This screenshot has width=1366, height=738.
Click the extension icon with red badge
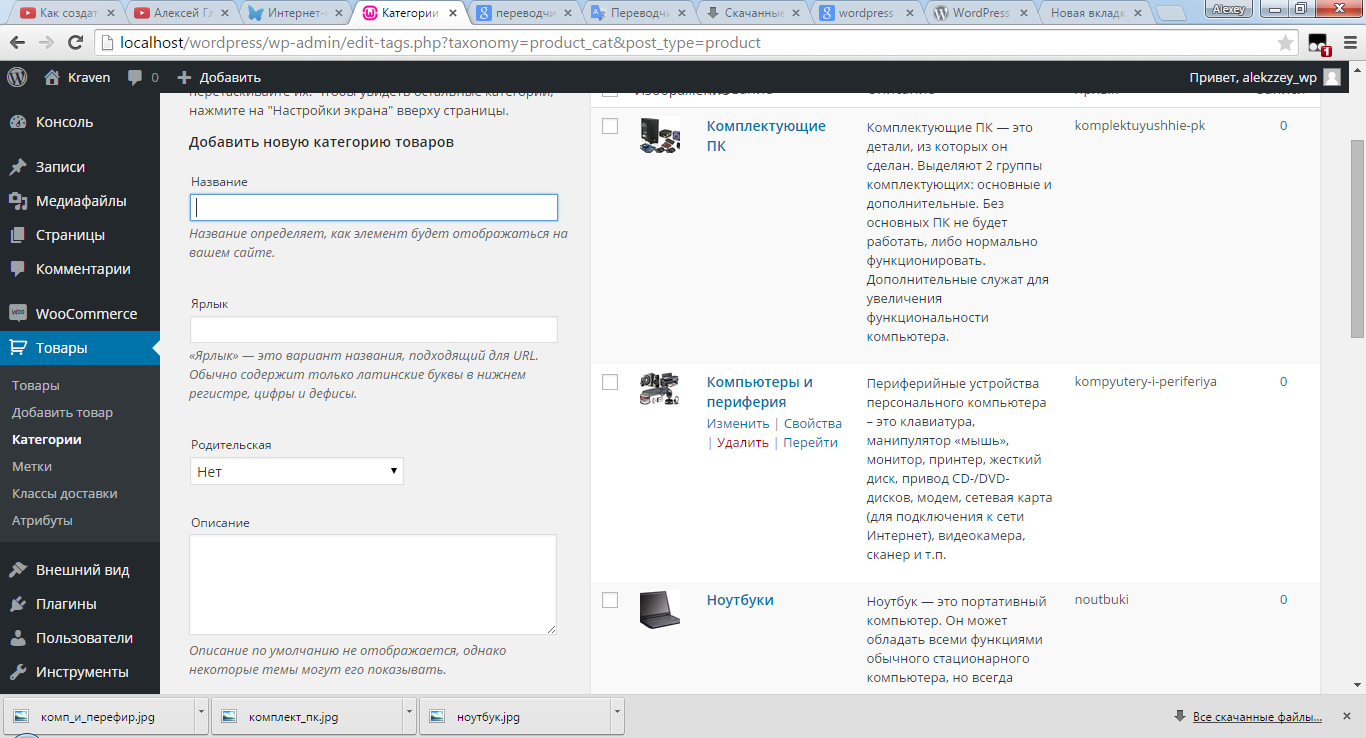[x=1319, y=44]
